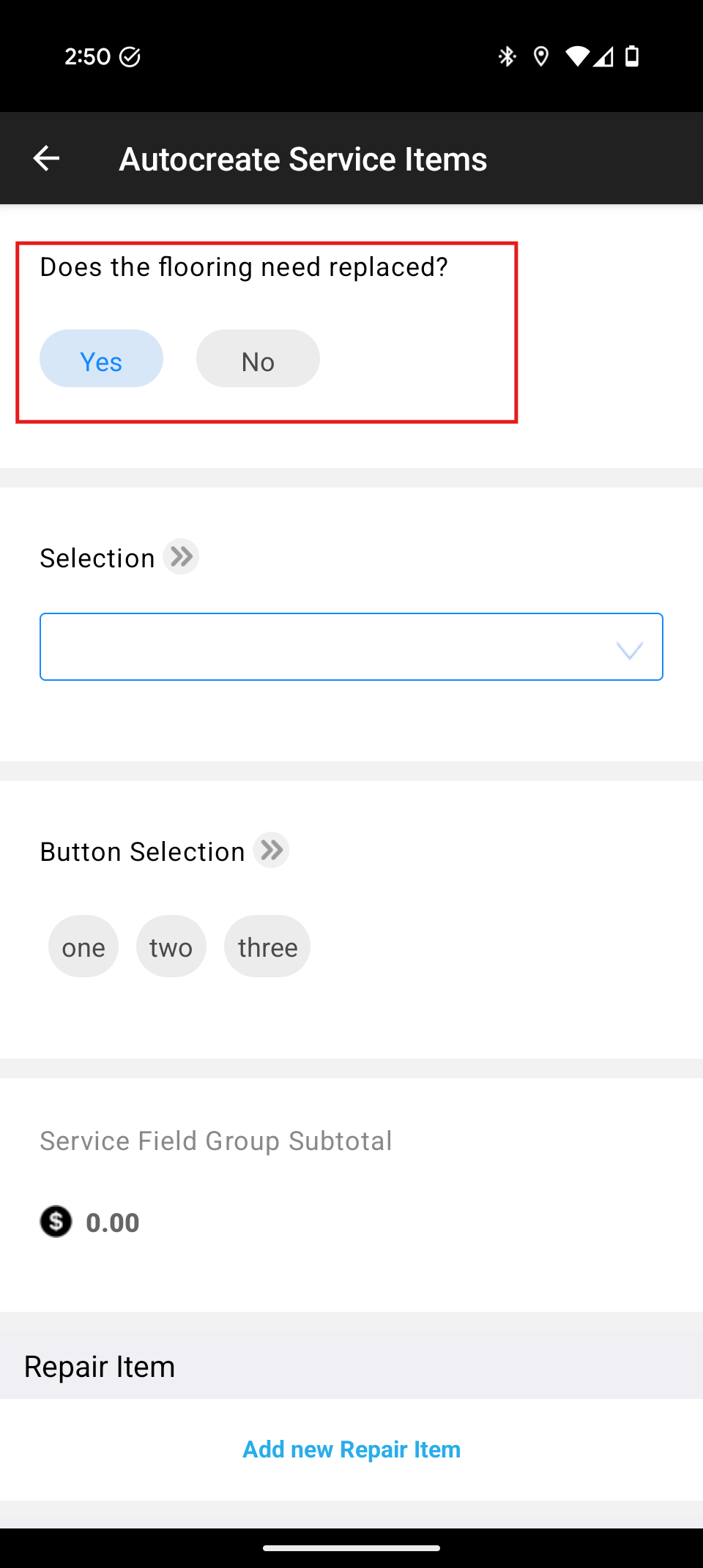This screenshot has height=1568, width=703.
Task: Click the double-chevron icon next to Selection
Action: pyautogui.click(x=181, y=557)
